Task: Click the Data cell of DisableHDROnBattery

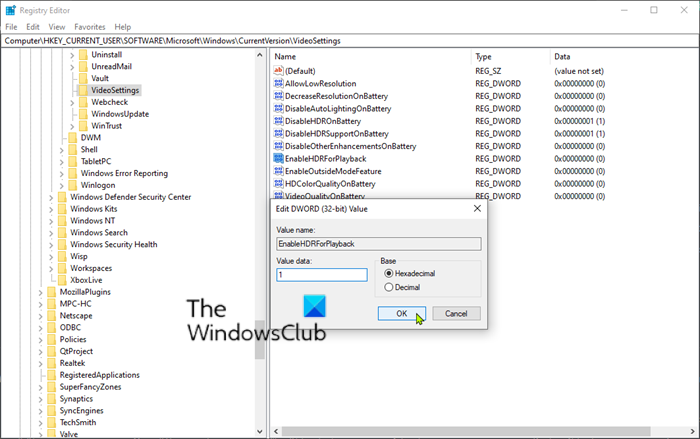Action: 579,121
